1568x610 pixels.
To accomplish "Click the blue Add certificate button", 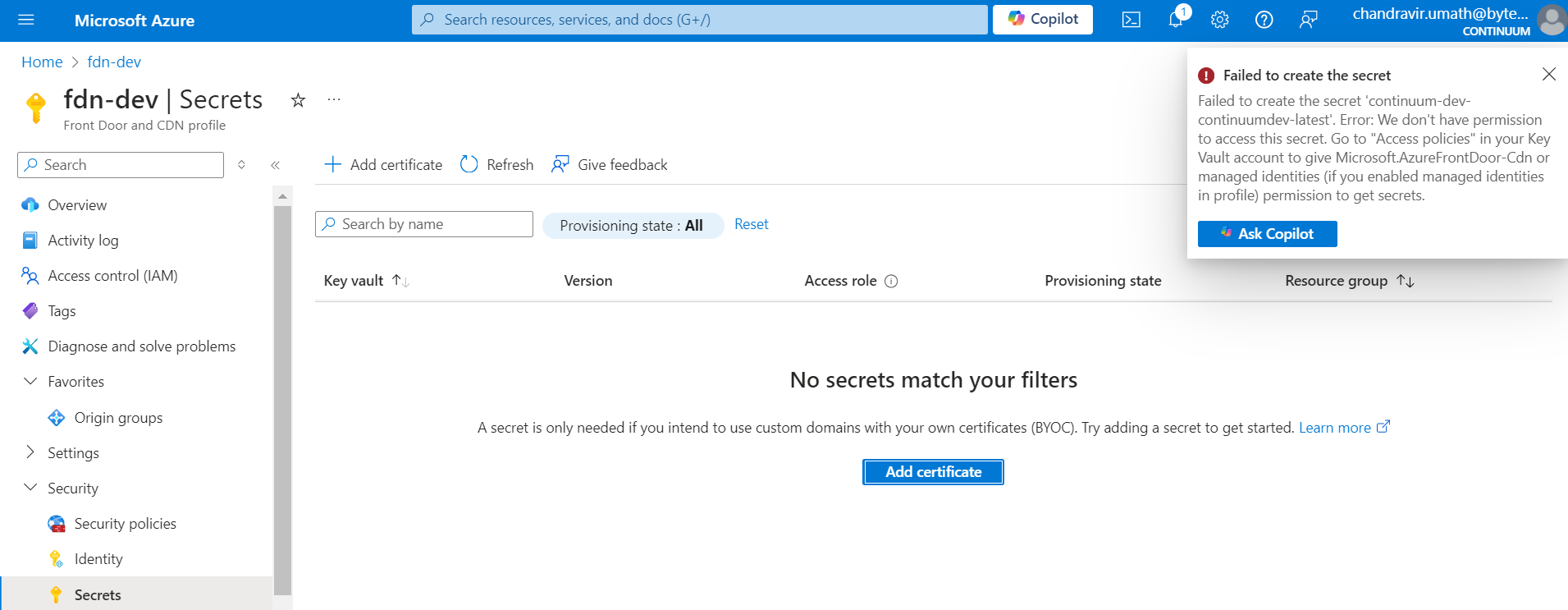I will tap(933, 472).
